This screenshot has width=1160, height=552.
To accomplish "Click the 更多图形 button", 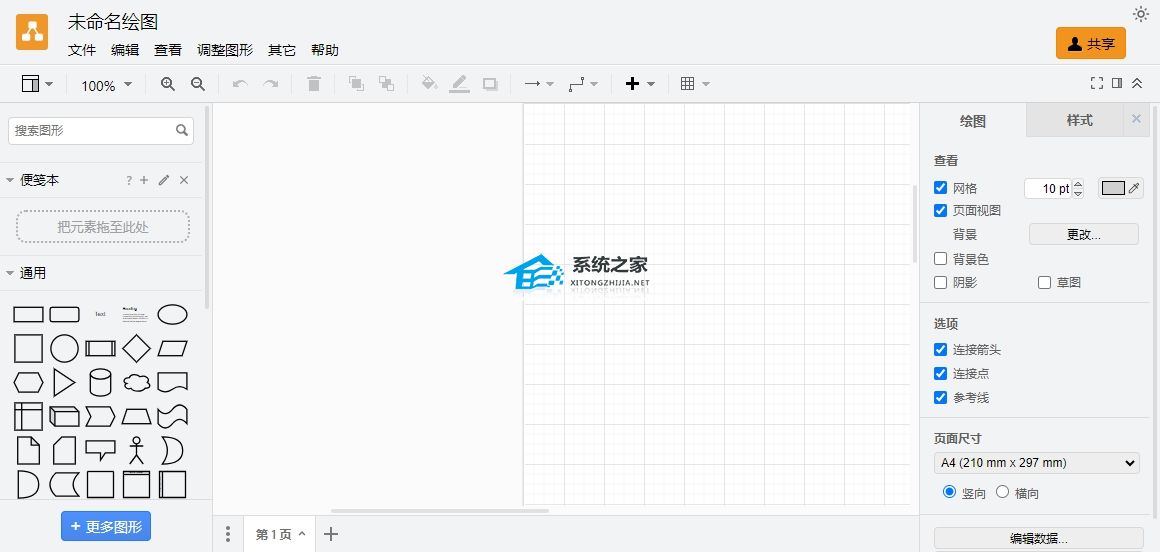I will coord(106,527).
